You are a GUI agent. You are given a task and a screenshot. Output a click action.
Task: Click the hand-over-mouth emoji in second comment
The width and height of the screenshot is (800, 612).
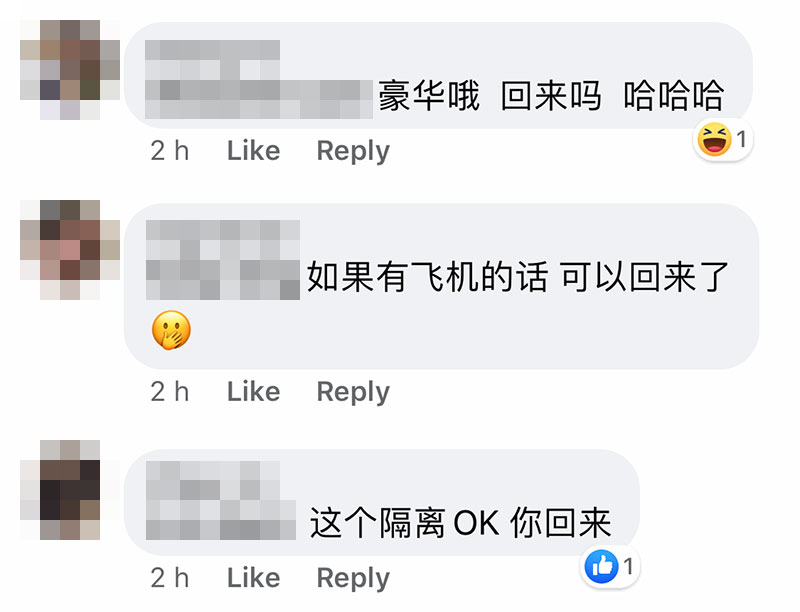pyautogui.click(x=171, y=330)
